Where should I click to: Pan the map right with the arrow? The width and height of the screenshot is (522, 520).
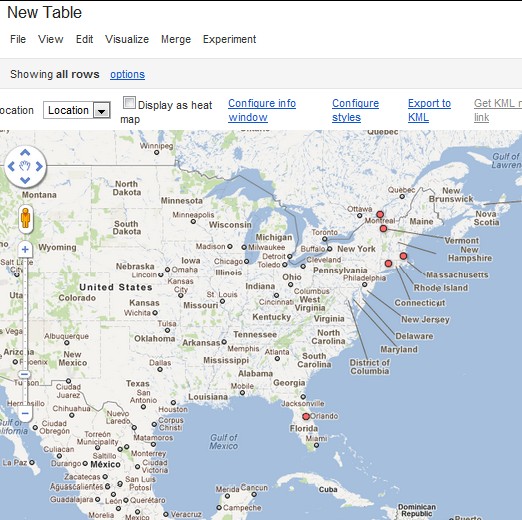[x=39, y=166]
